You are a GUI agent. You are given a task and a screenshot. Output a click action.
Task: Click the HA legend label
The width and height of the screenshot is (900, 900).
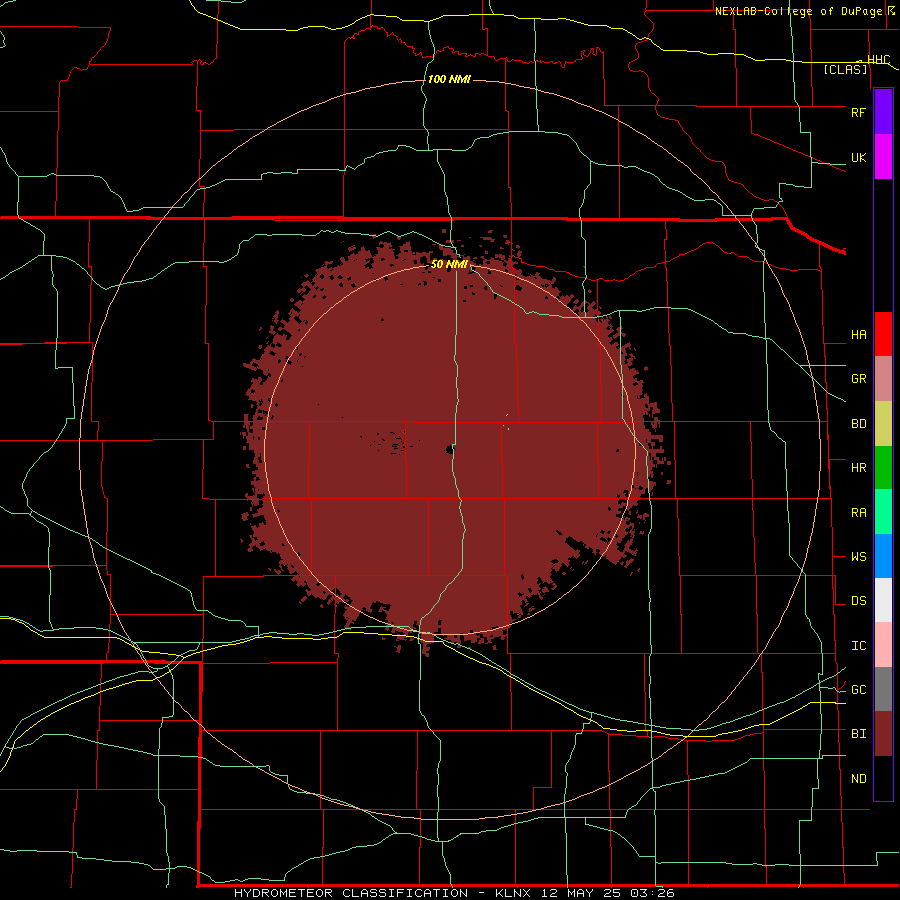coord(858,334)
